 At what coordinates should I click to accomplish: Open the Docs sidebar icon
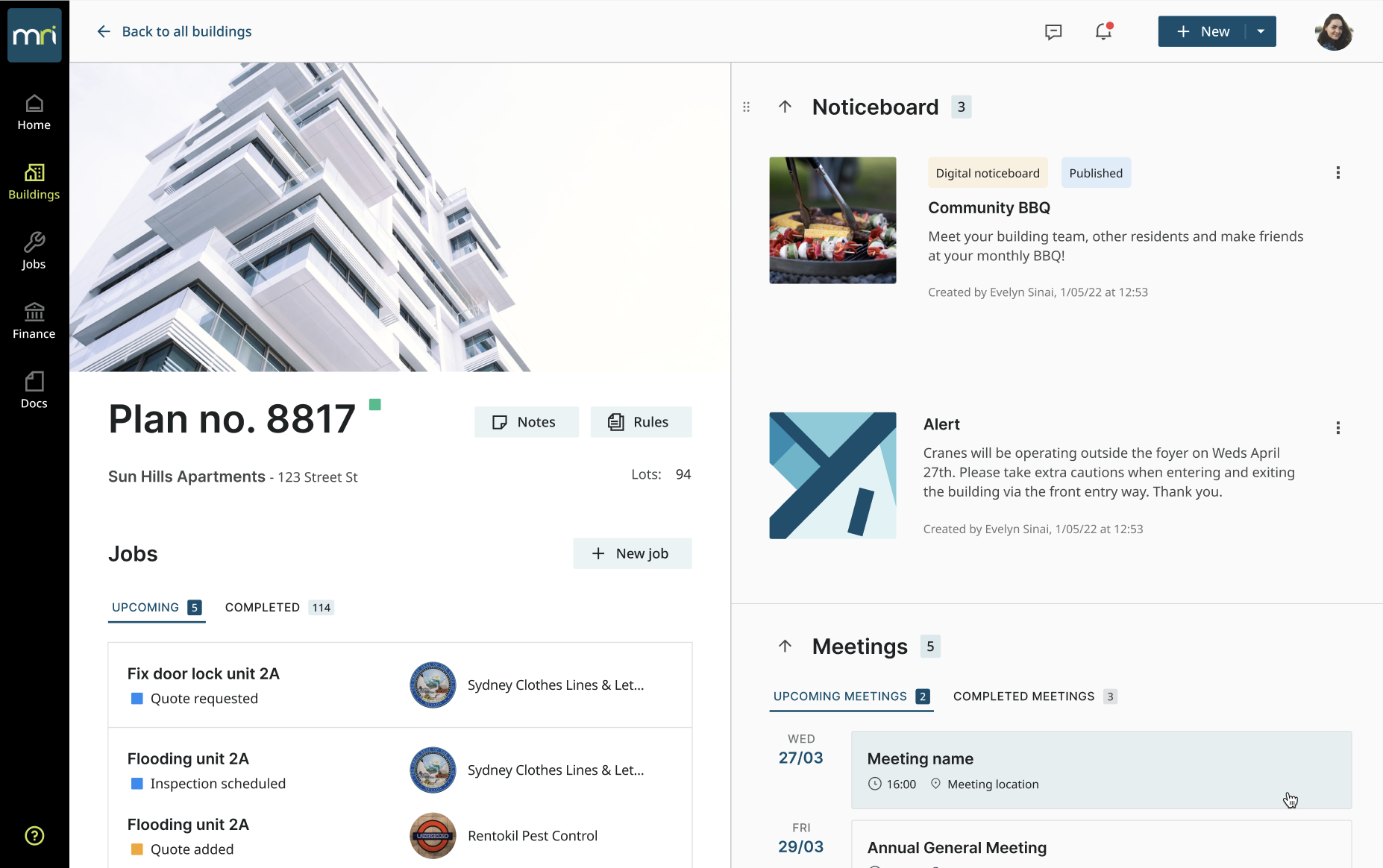(x=34, y=381)
